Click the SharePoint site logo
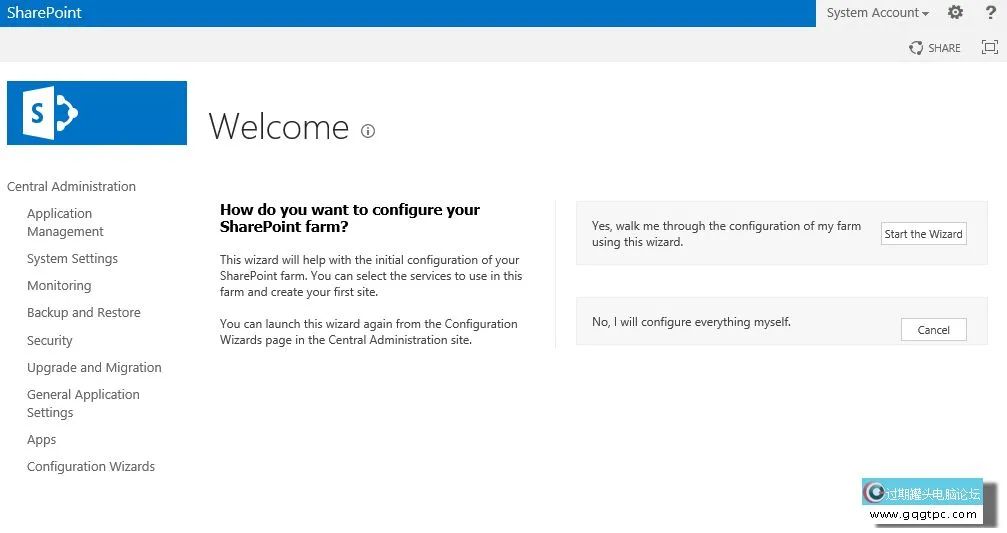The image size is (1007, 533). (x=97, y=113)
